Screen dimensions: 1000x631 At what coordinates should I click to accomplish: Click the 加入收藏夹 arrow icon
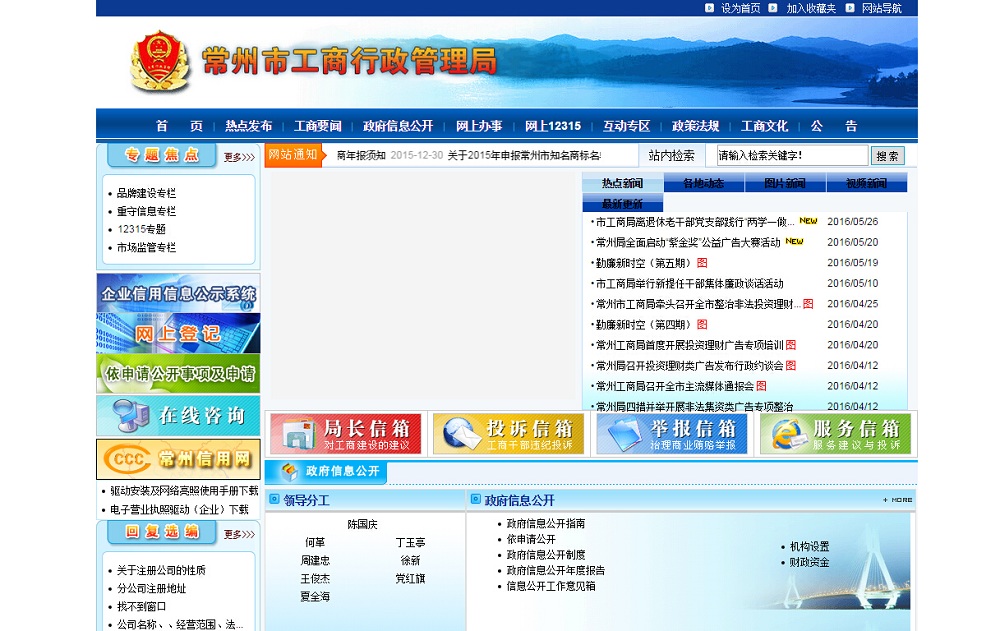point(773,8)
